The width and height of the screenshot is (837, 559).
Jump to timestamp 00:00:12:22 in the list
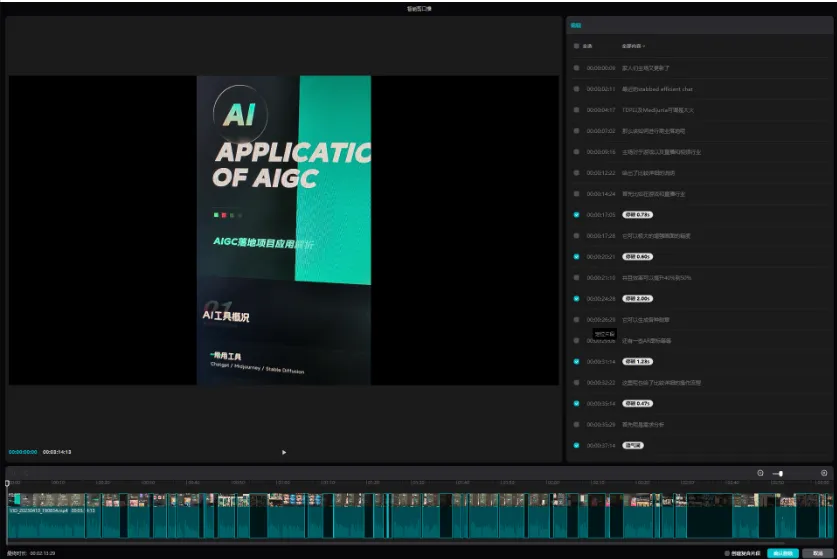point(601,173)
